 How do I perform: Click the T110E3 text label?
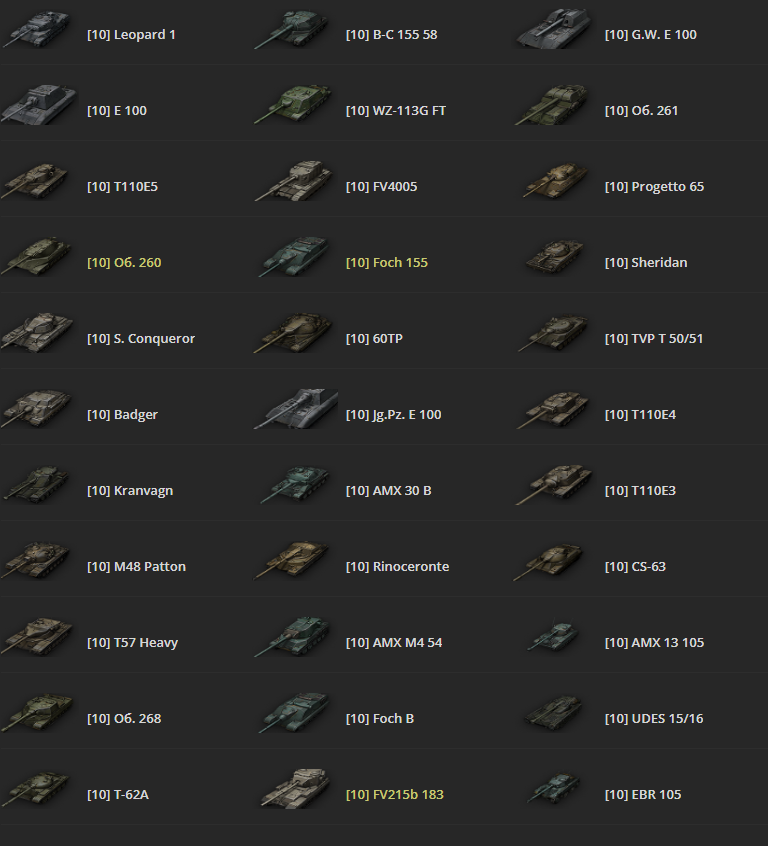640,490
